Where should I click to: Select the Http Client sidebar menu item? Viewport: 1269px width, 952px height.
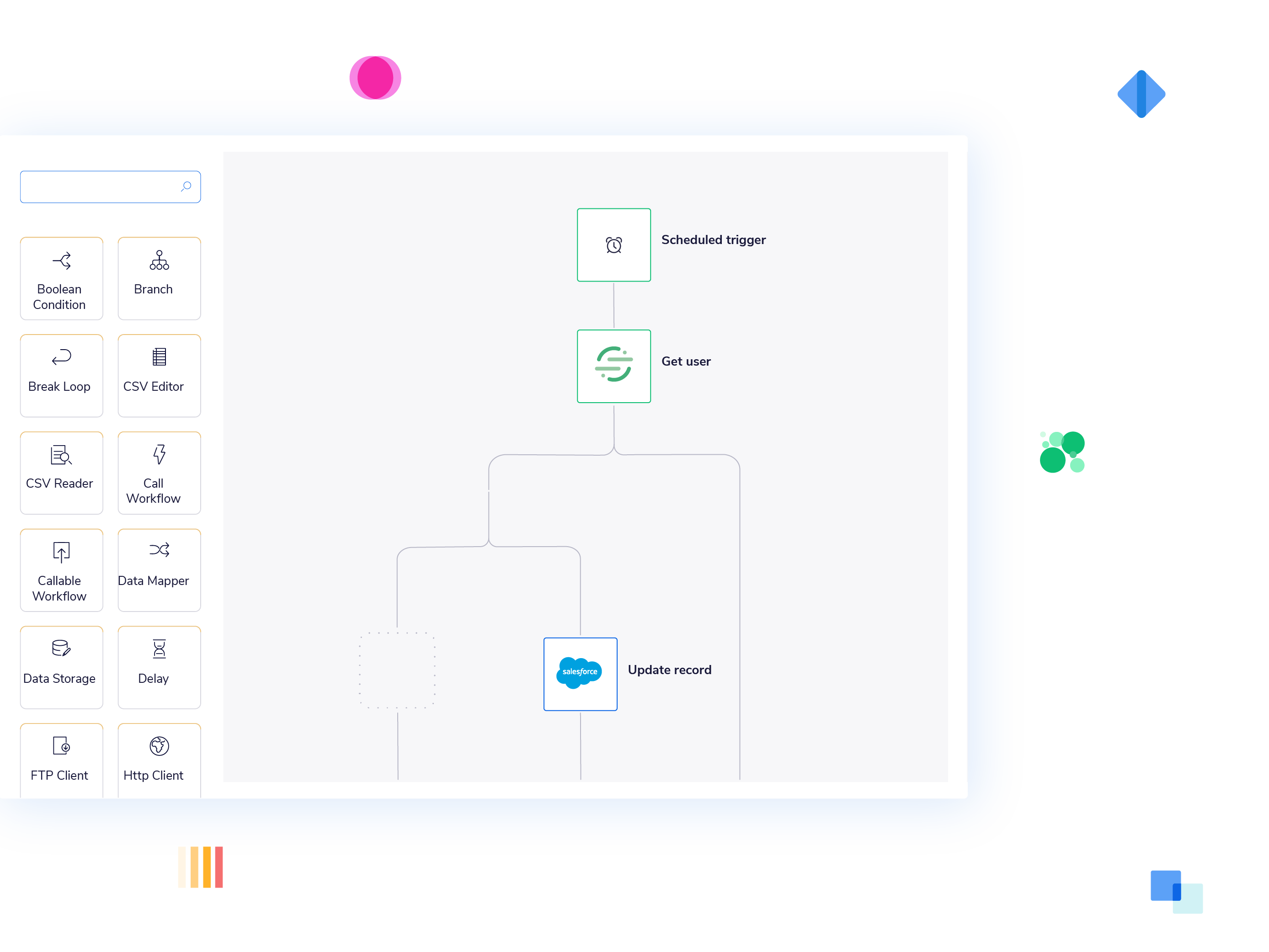coord(154,757)
